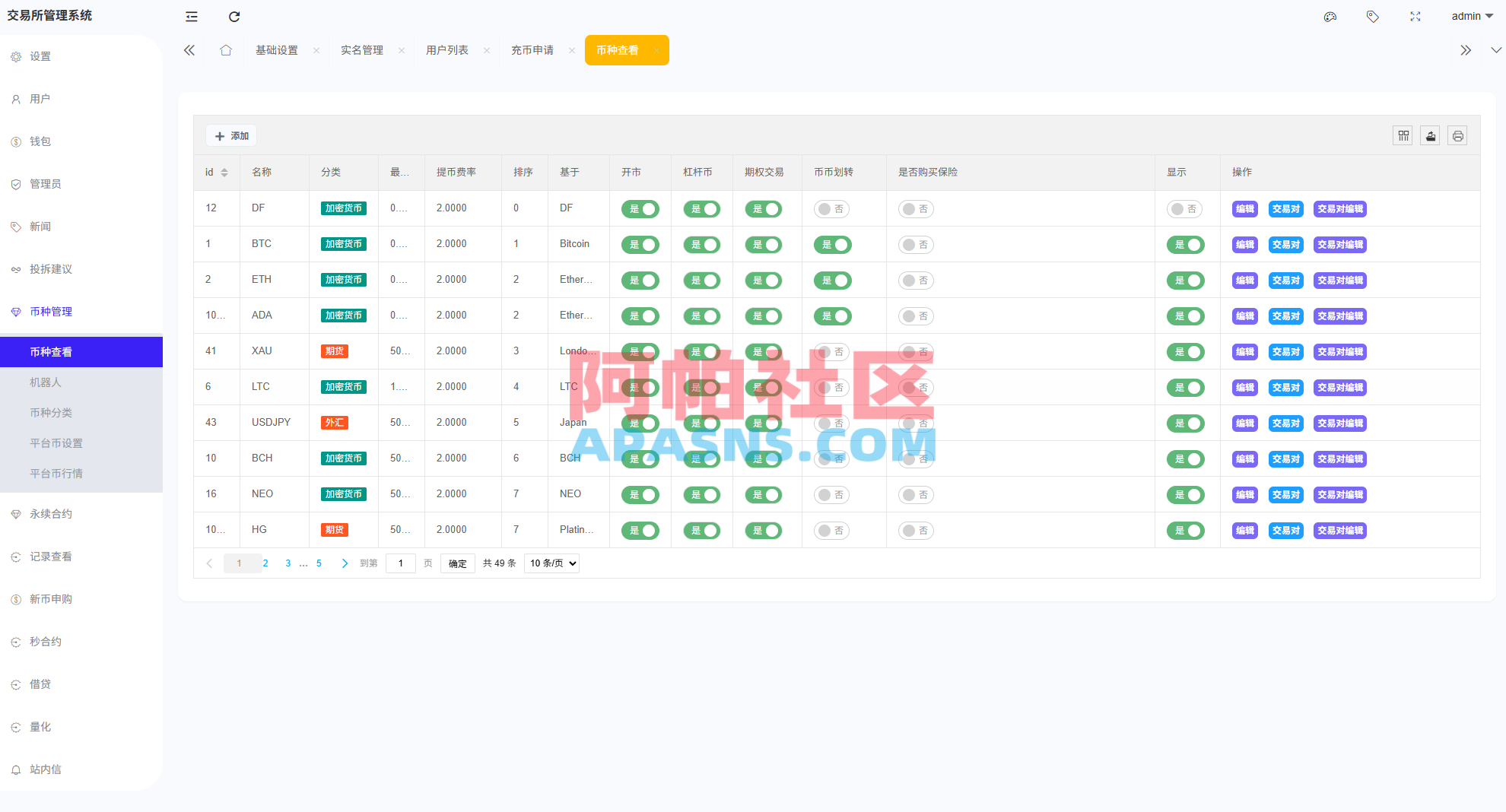
Task: Enter fullscreen mode via header icon
Action: click(x=1415, y=17)
